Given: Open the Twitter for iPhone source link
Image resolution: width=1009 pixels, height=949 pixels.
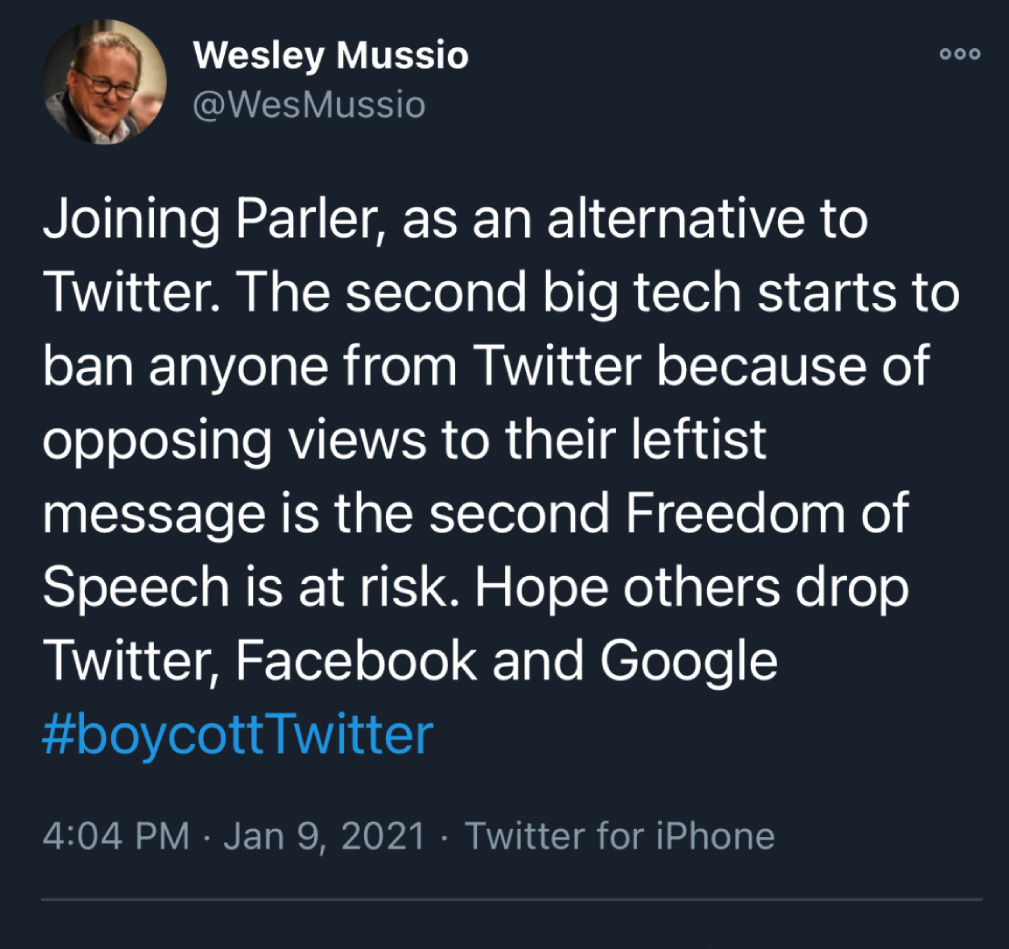Looking at the screenshot, I should click(620, 836).
